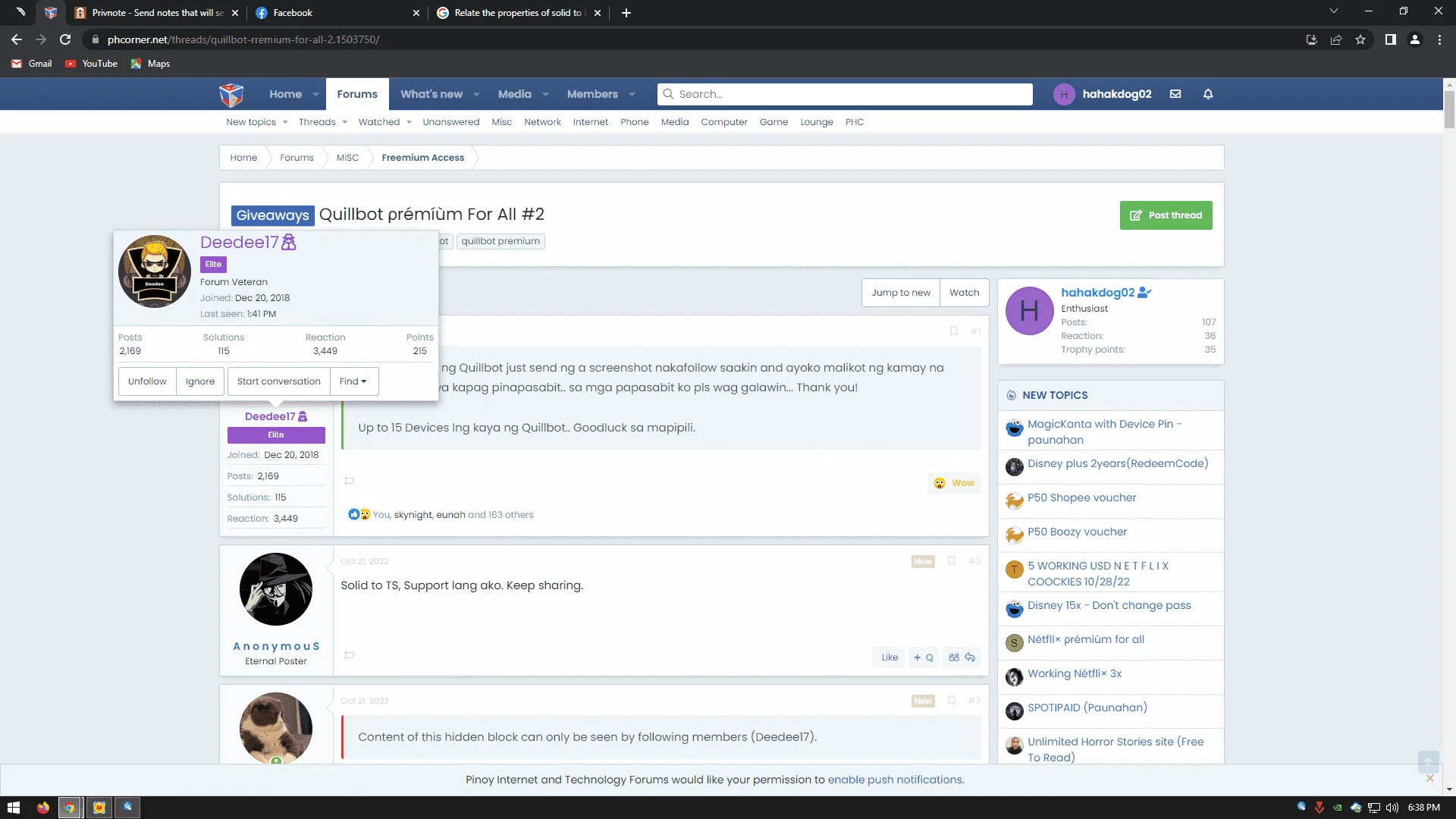Open the alerts bell icon
The image size is (1456, 819).
[1208, 94]
